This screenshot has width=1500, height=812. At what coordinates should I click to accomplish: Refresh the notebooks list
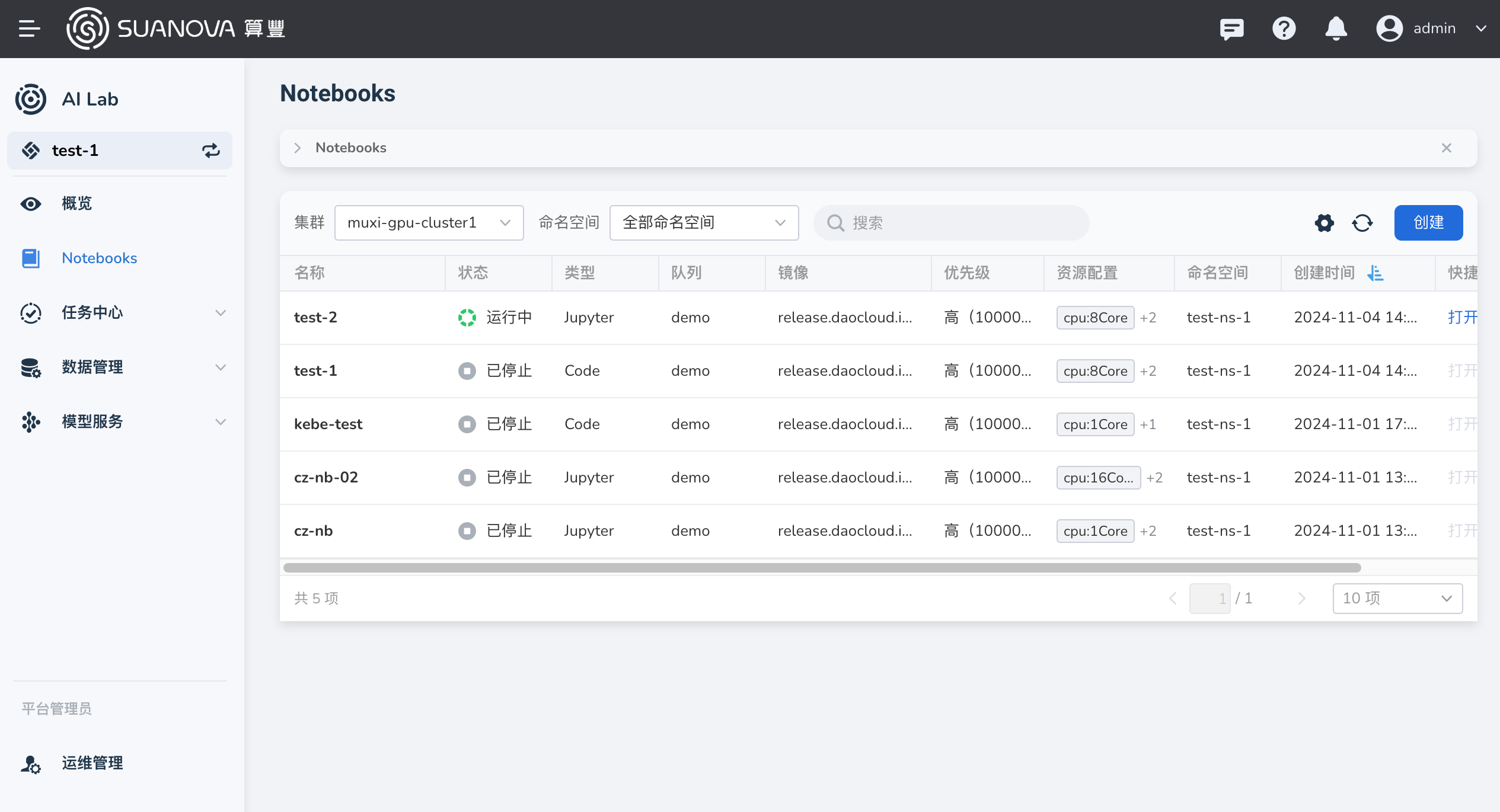pos(1362,223)
